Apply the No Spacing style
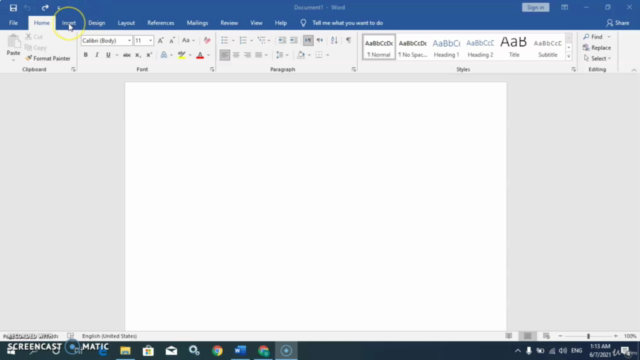This screenshot has height=360, width=640. click(x=413, y=47)
